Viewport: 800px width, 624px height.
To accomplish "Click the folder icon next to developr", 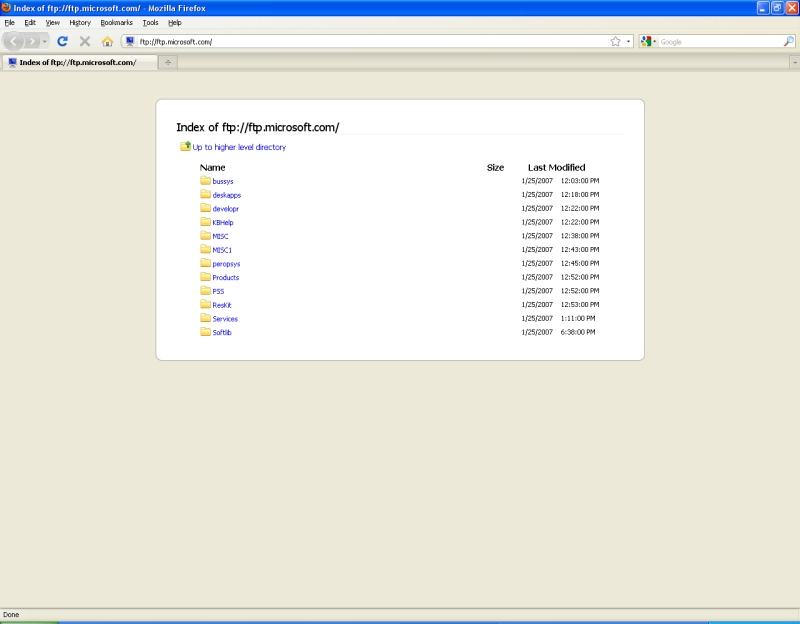I will [205, 208].
